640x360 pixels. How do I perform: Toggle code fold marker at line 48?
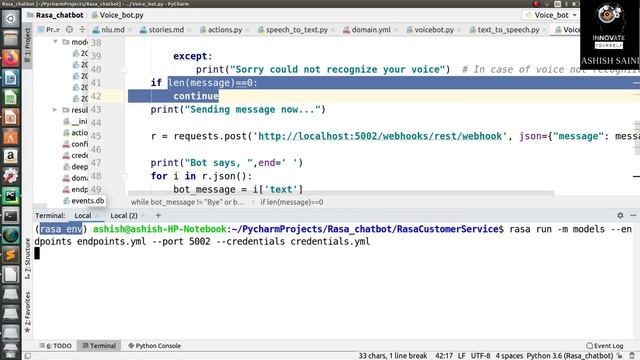(124, 176)
